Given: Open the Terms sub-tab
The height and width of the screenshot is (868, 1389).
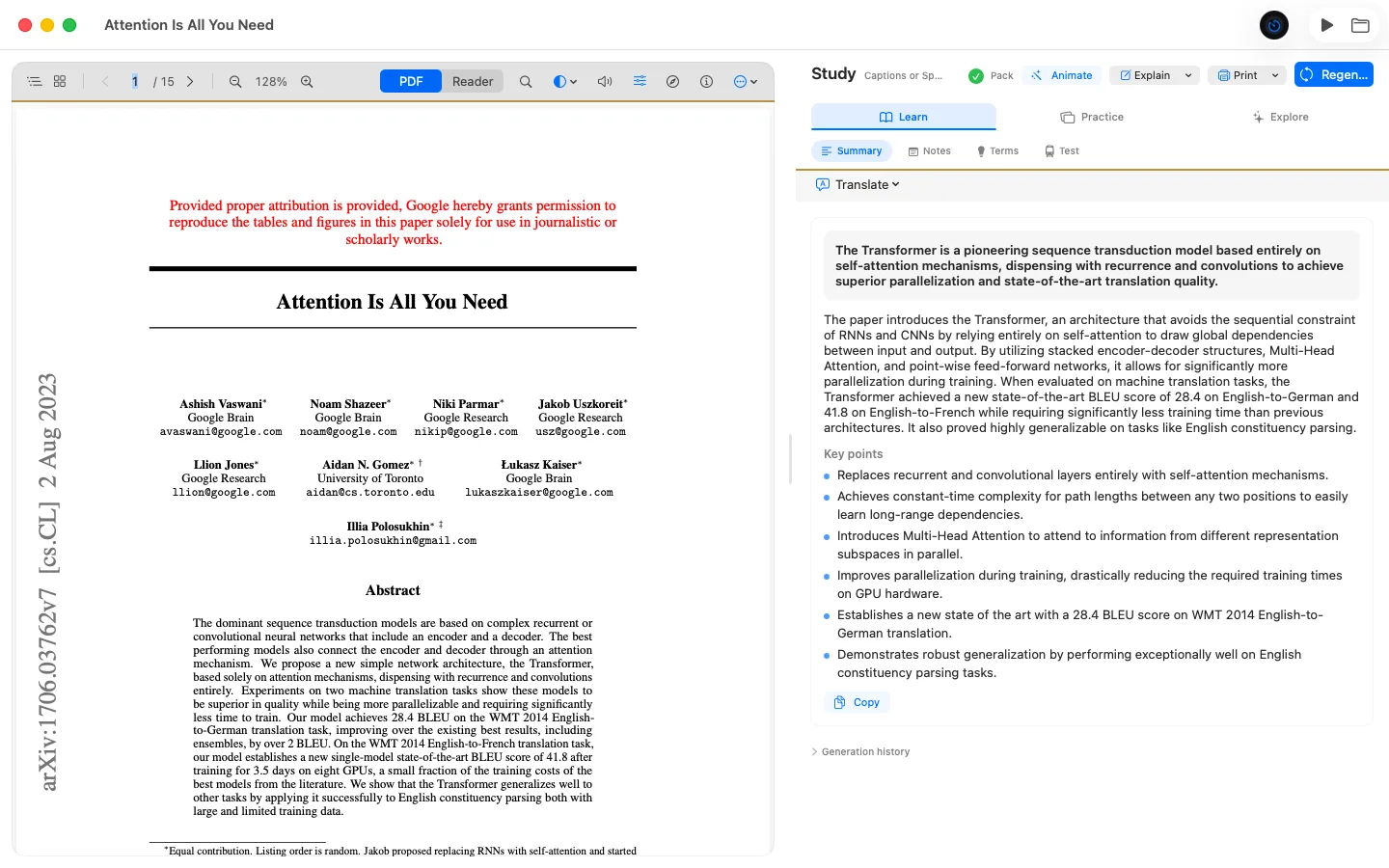Looking at the screenshot, I should coord(997,151).
